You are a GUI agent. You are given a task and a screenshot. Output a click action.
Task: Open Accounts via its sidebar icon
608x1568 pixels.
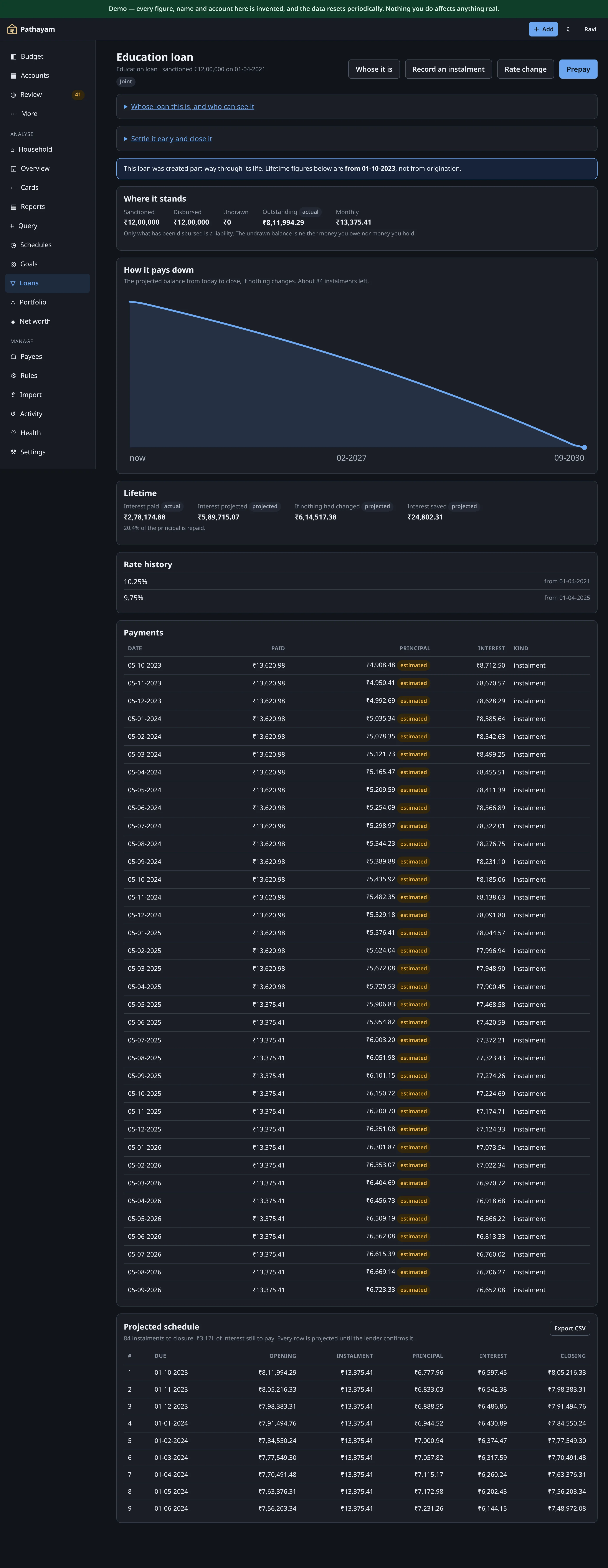(x=13, y=76)
